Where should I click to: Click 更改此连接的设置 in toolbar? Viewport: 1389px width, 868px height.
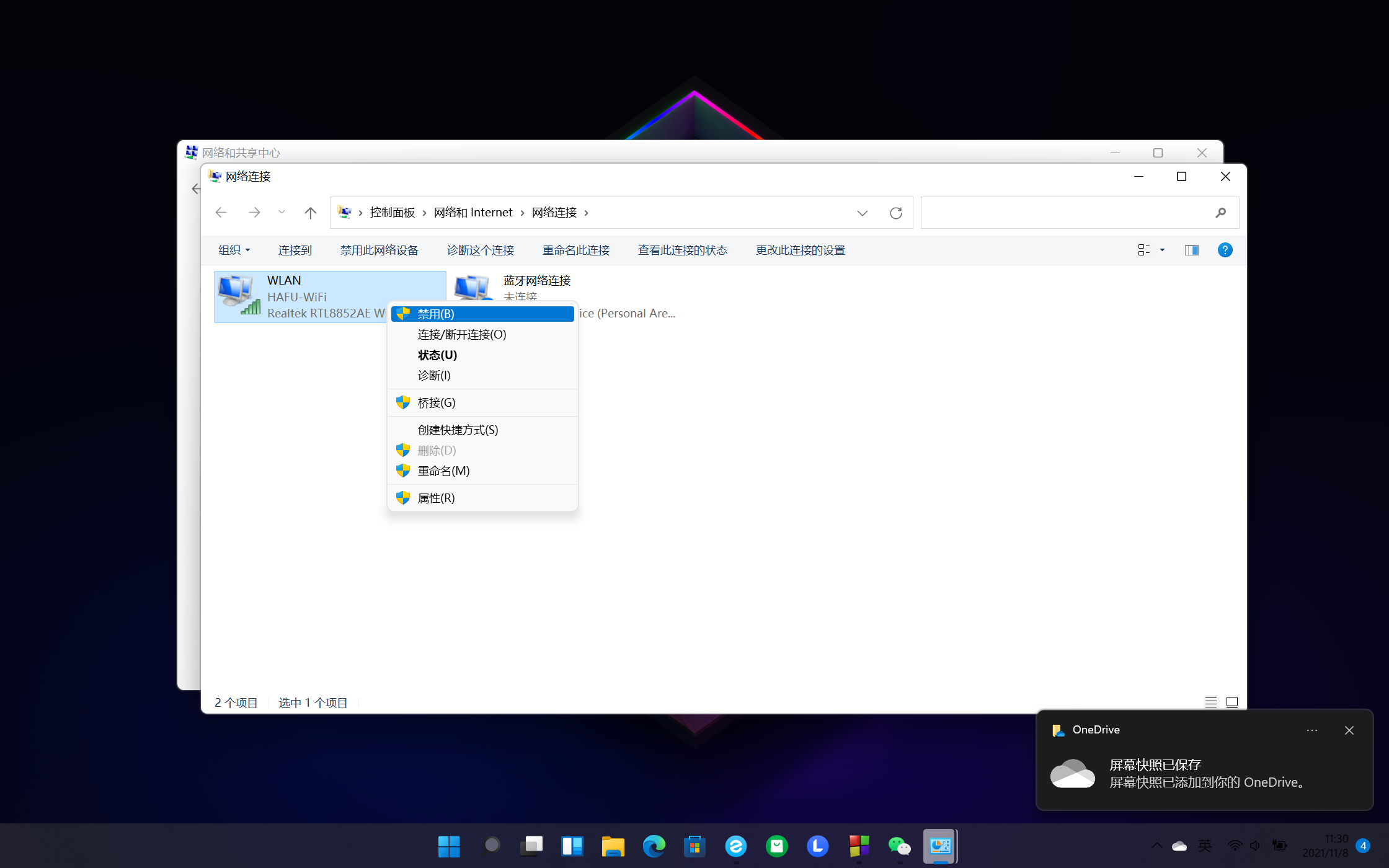[800, 250]
